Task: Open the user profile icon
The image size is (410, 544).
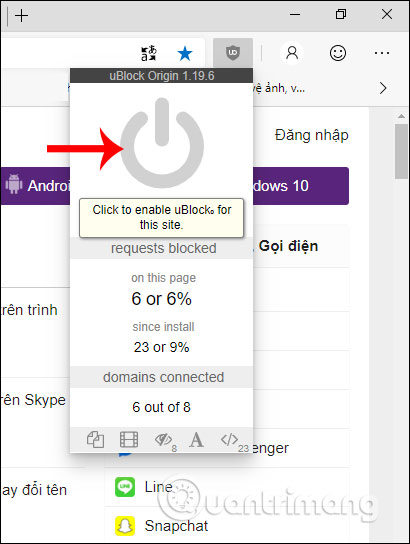Action: [x=292, y=53]
